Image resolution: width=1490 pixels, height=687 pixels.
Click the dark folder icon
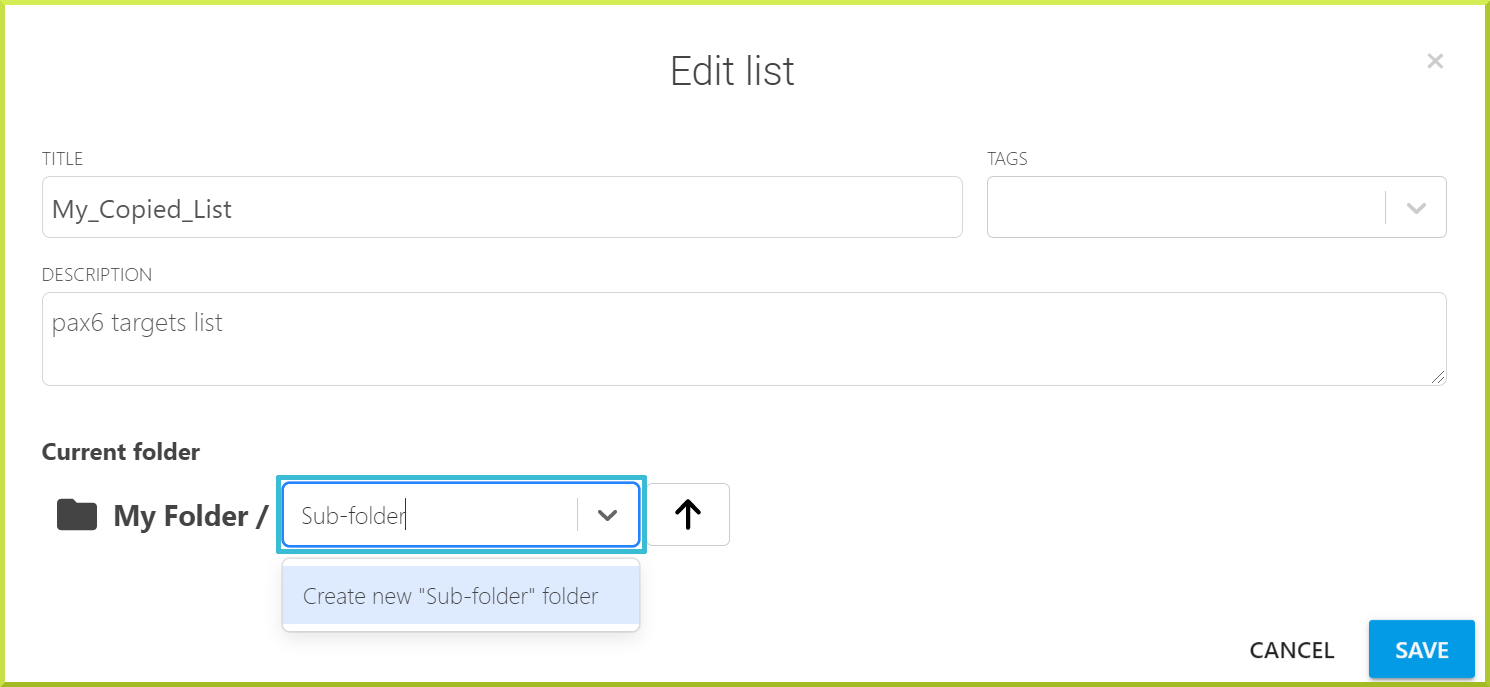point(77,515)
